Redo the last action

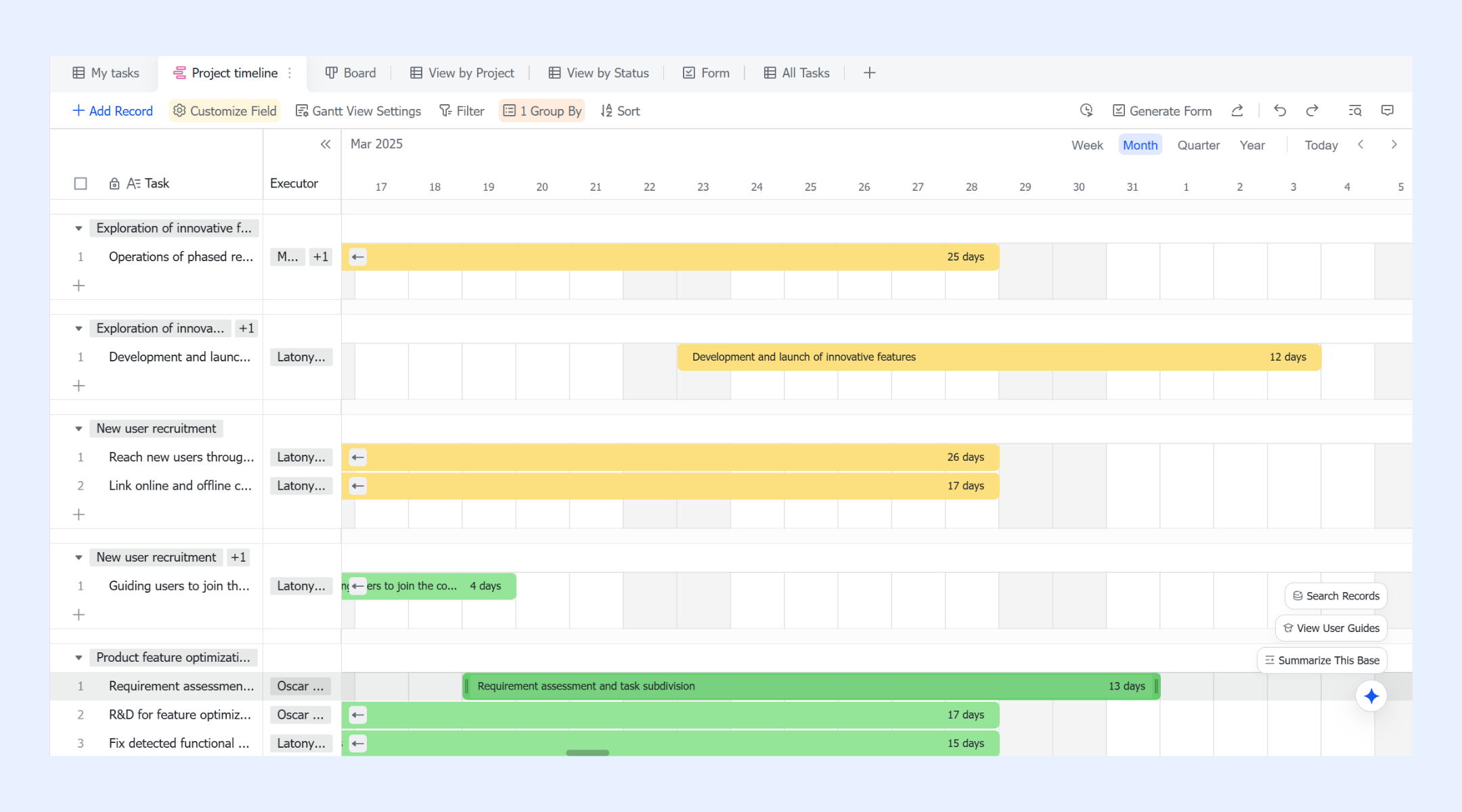click(x=1312, y=110)
